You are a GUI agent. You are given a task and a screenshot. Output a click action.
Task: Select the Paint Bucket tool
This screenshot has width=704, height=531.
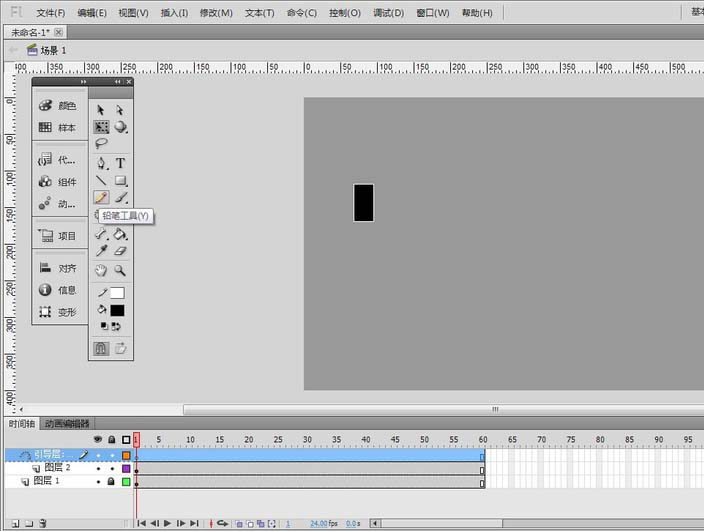point(120,234)
